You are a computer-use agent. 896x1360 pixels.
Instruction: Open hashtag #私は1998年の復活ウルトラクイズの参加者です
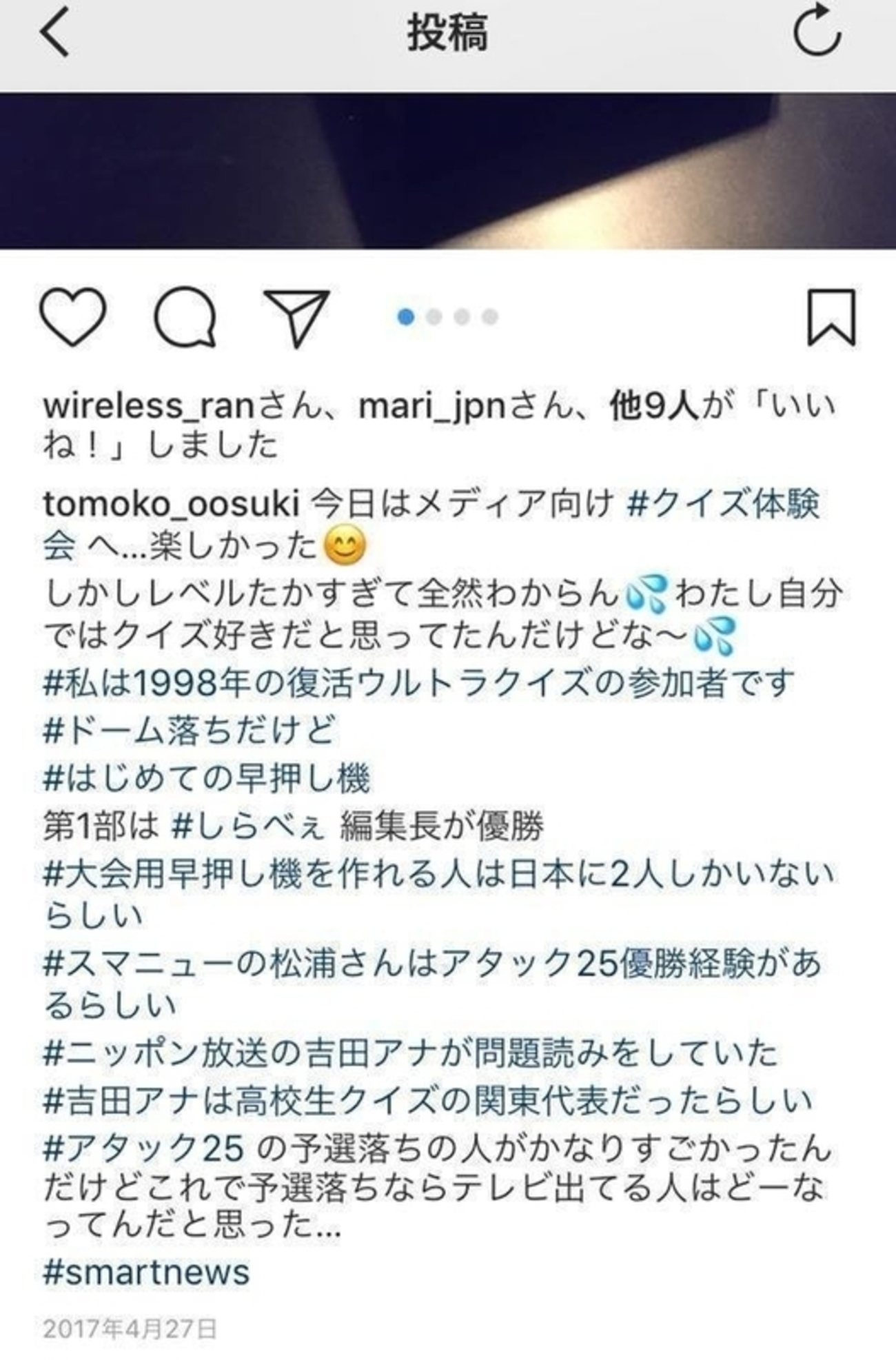click(x=419, y=683)
